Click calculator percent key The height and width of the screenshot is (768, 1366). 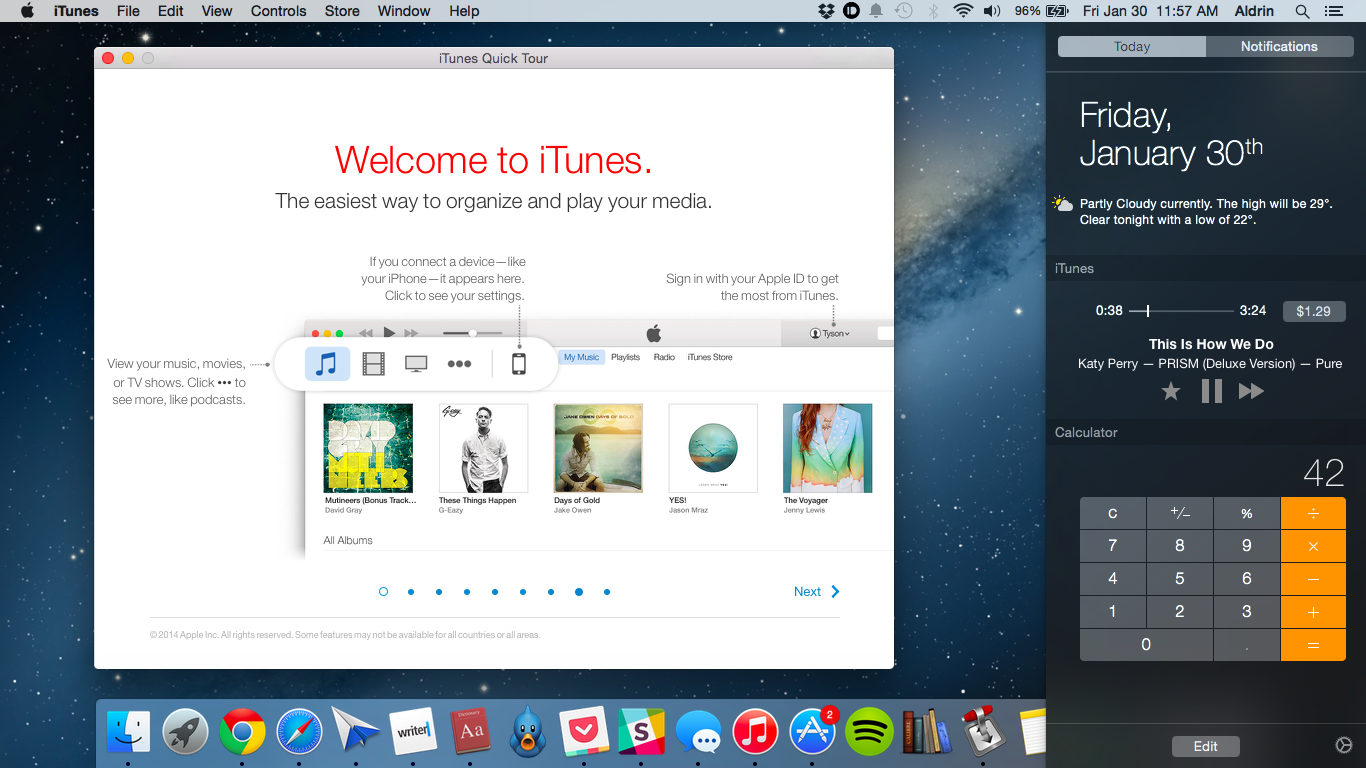[x=1247, y=513]
